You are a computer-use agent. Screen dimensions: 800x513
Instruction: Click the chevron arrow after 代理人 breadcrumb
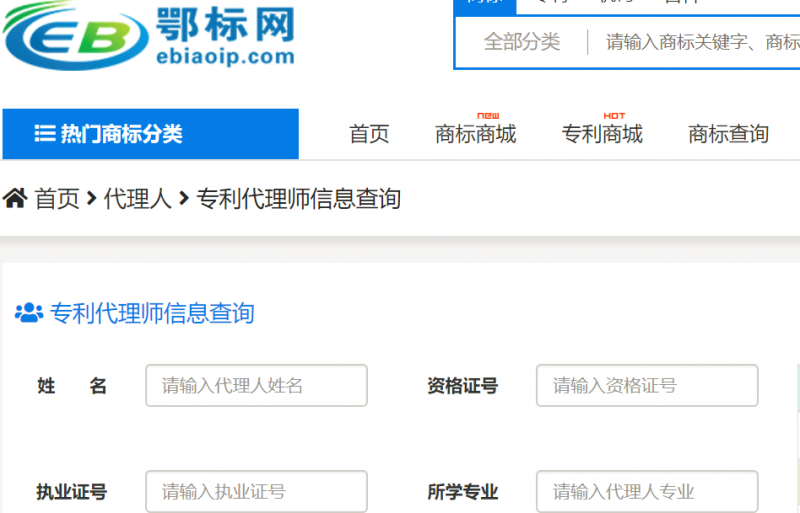[184, 199]
